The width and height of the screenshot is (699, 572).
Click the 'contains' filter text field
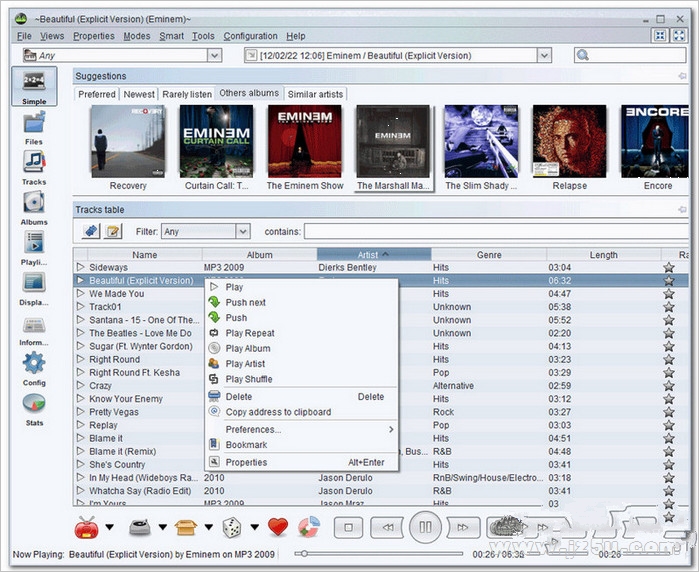click(x=496, y=231)
